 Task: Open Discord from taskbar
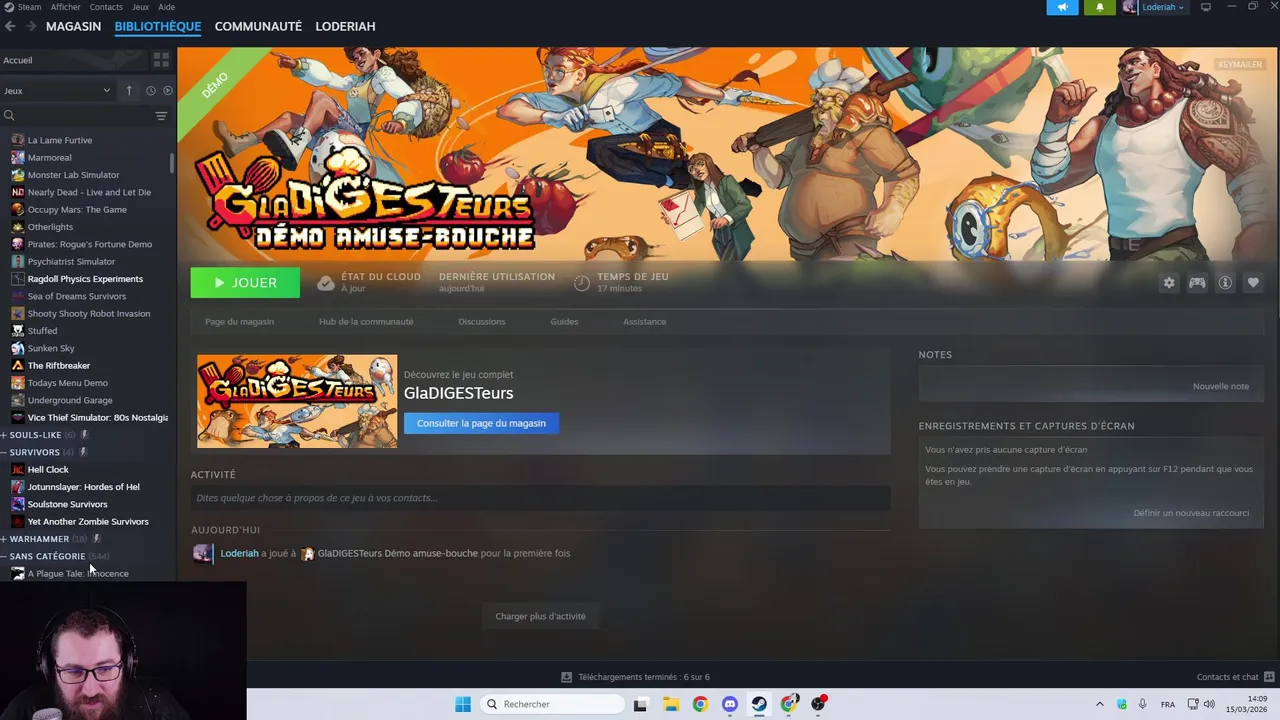(730, 704)
